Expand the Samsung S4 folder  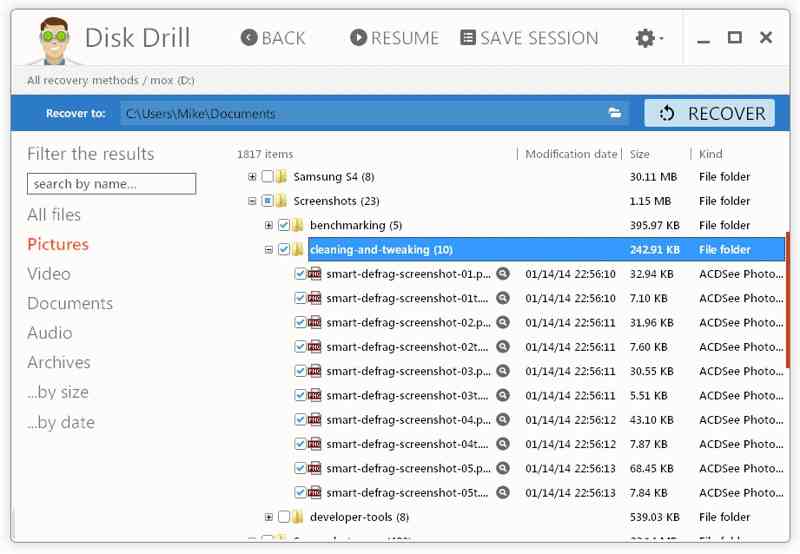point(252,177)
